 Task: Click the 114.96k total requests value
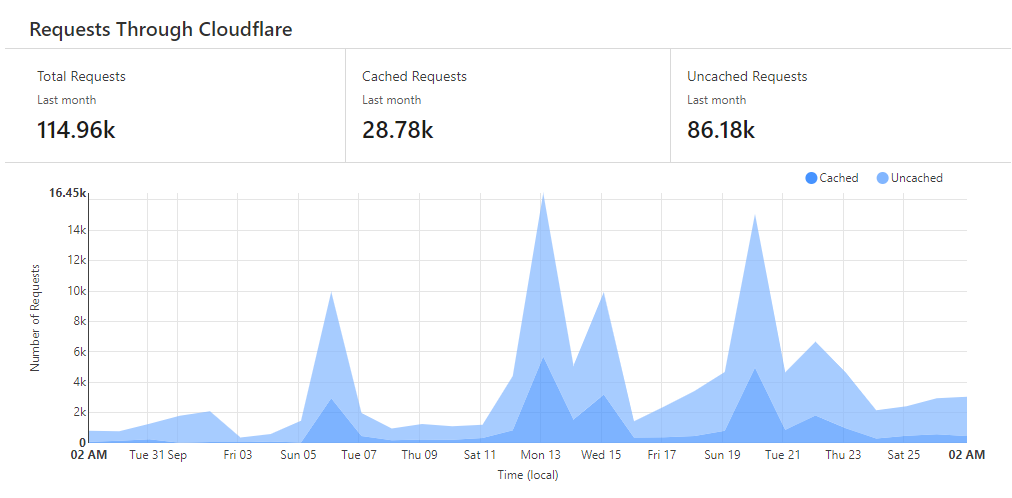coord(76,129)
